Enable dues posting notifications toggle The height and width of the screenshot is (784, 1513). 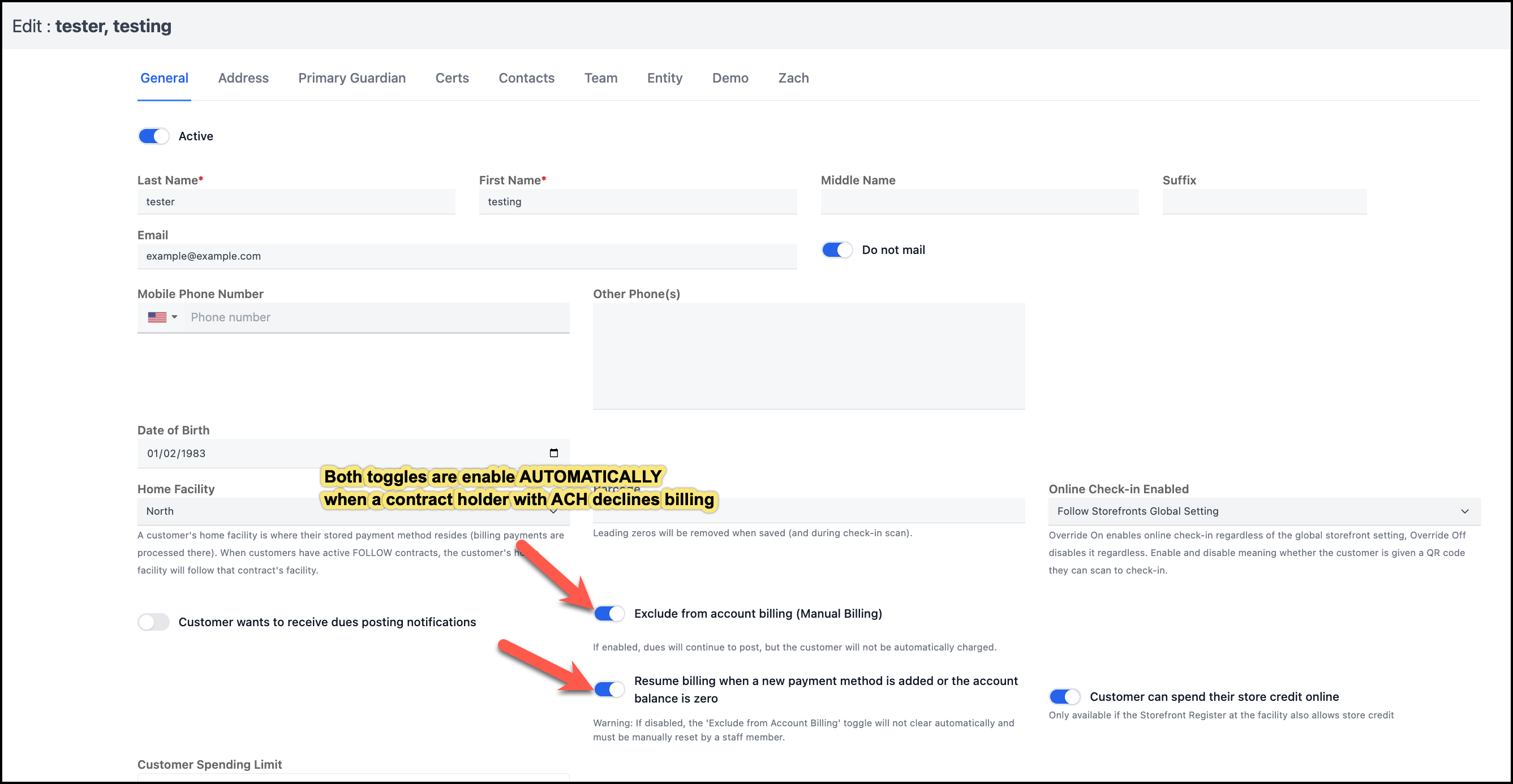pyautogui.click(x=153, y=622)
